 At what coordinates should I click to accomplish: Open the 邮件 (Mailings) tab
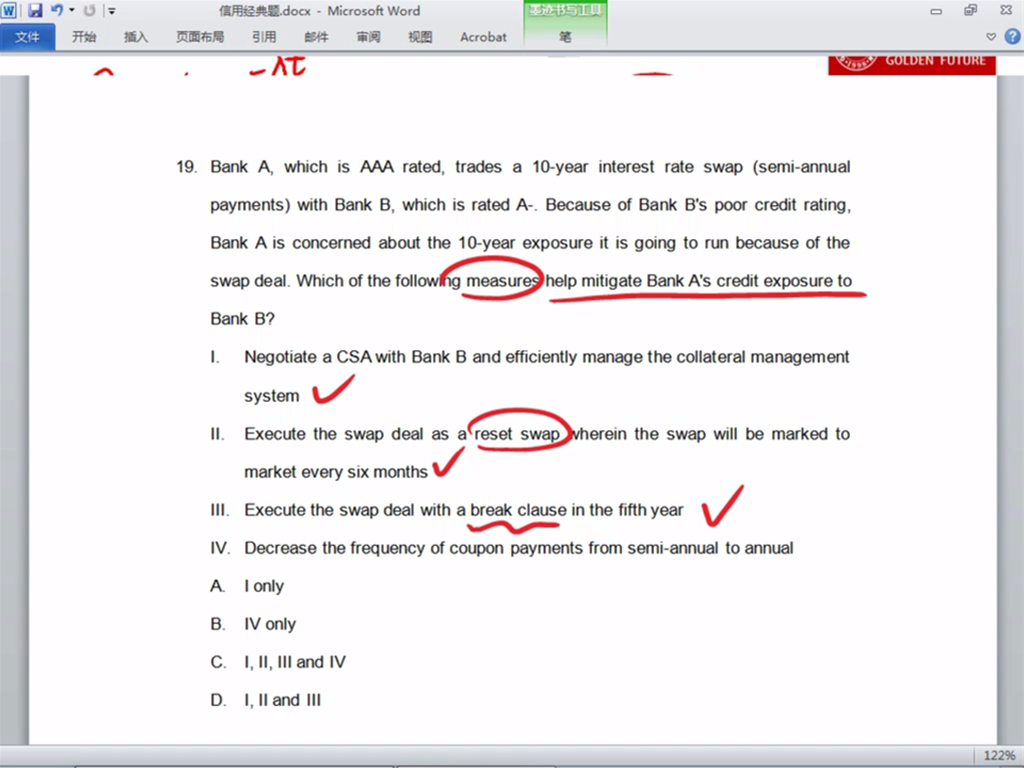(316, 37)
